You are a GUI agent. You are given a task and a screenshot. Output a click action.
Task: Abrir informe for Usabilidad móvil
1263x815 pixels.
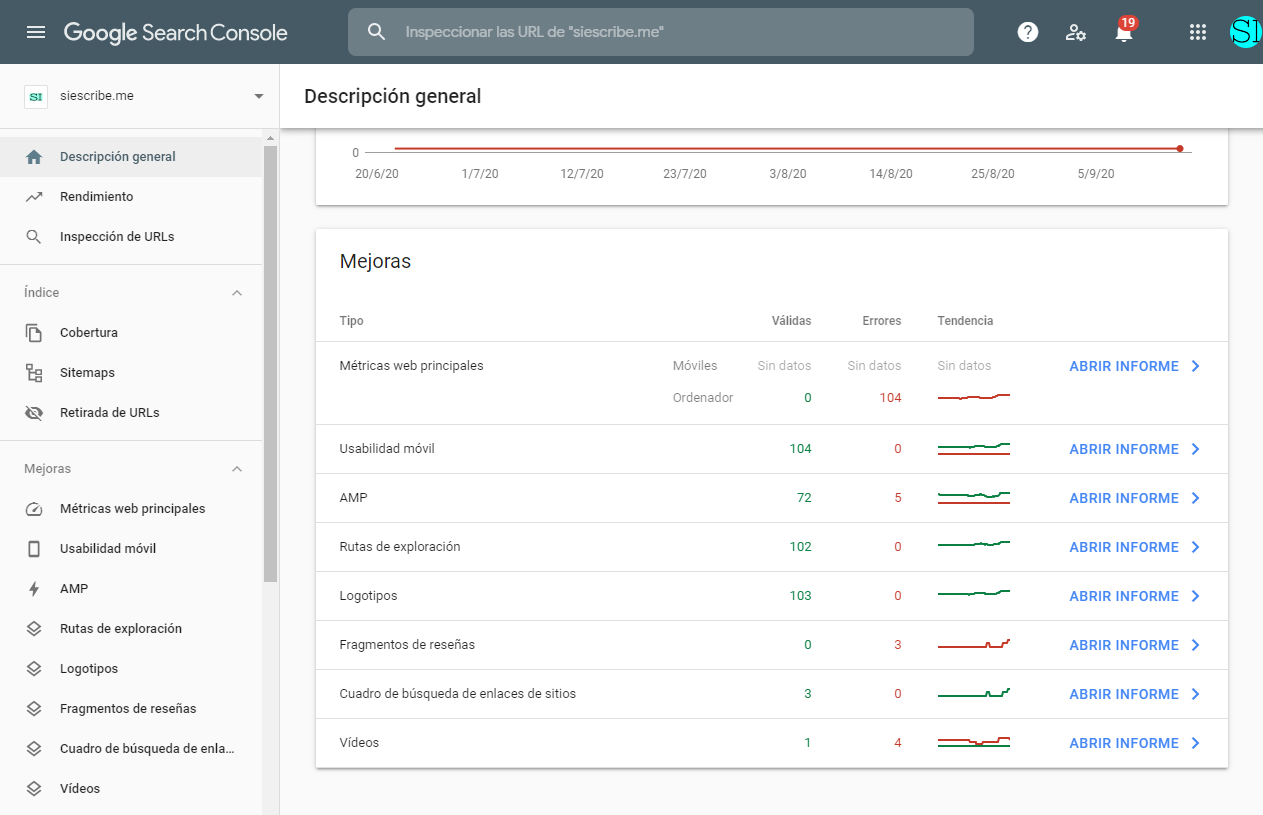point(1124,449)
